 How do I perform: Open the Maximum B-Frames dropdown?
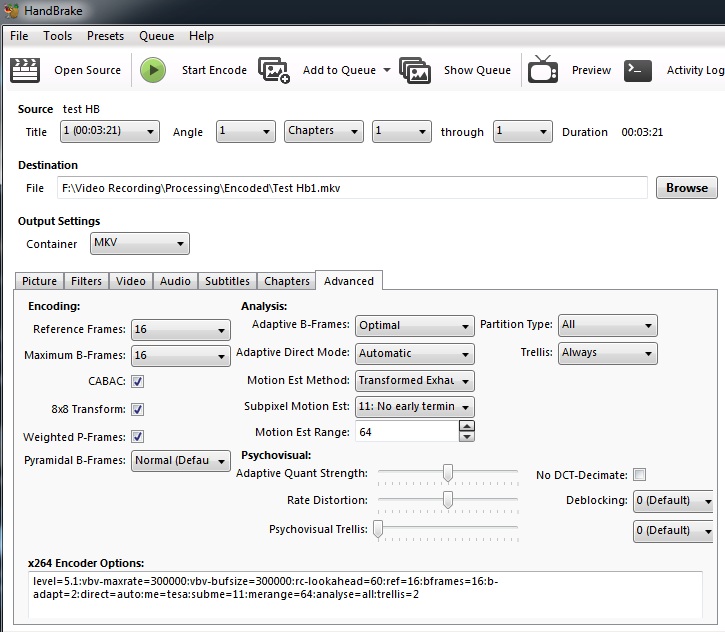coord(180,356)
